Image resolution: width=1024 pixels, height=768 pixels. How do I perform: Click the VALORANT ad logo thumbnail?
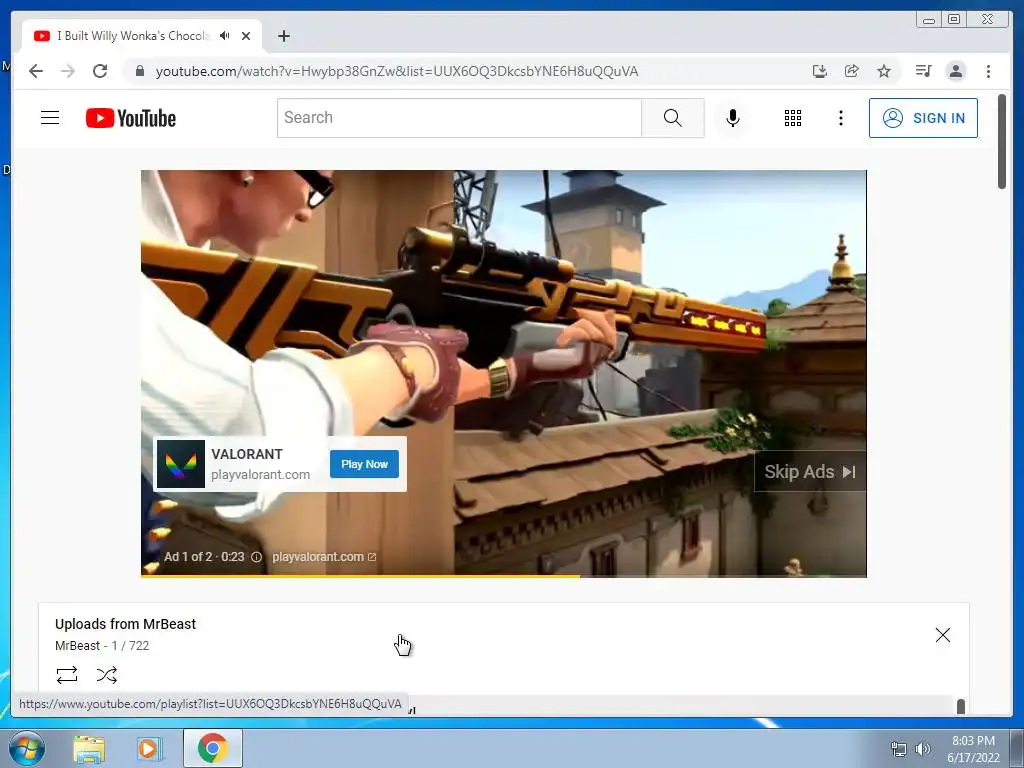181,464
